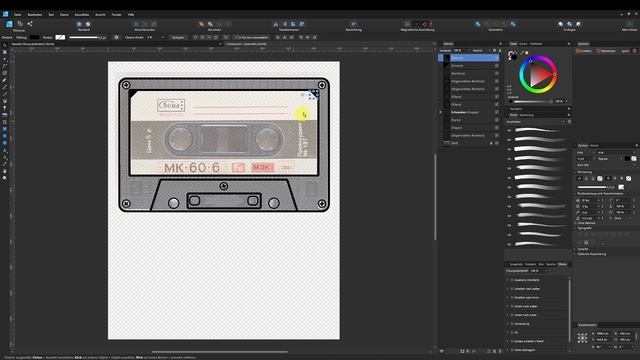Click the Abtrennen button in Symbole panel
The width and height of the screenshot is (640, 360).
tap(607, 51)
